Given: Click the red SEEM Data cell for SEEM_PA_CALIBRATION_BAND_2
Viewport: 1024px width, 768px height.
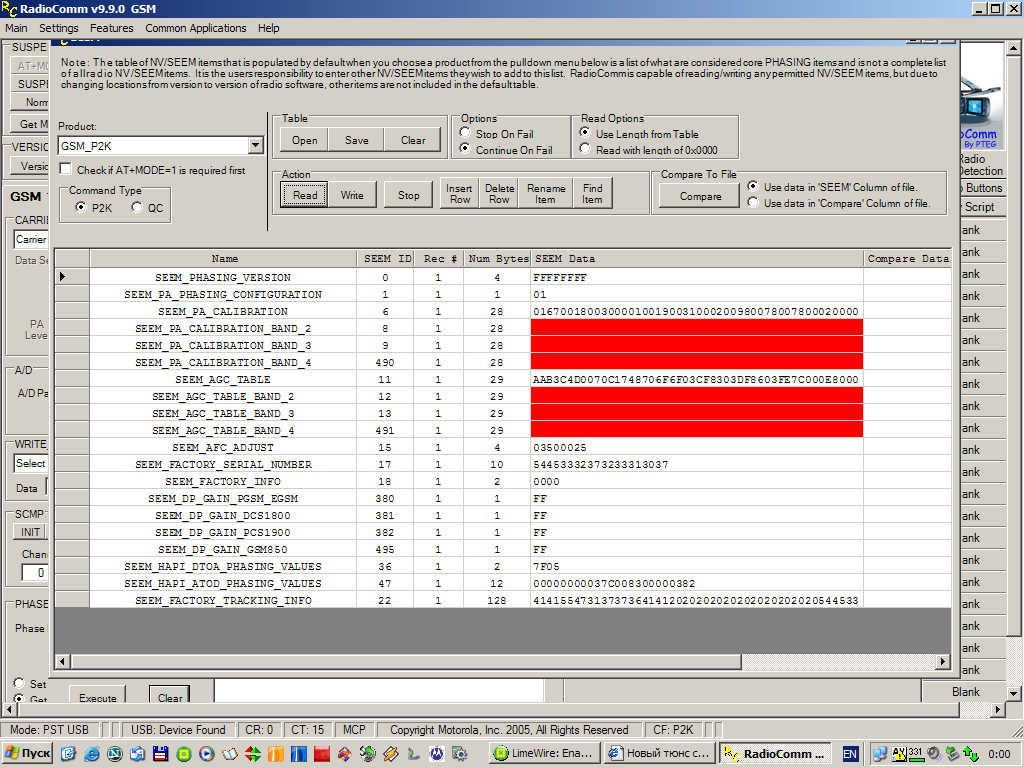Looking at the screenshot, I should point(697,328).
